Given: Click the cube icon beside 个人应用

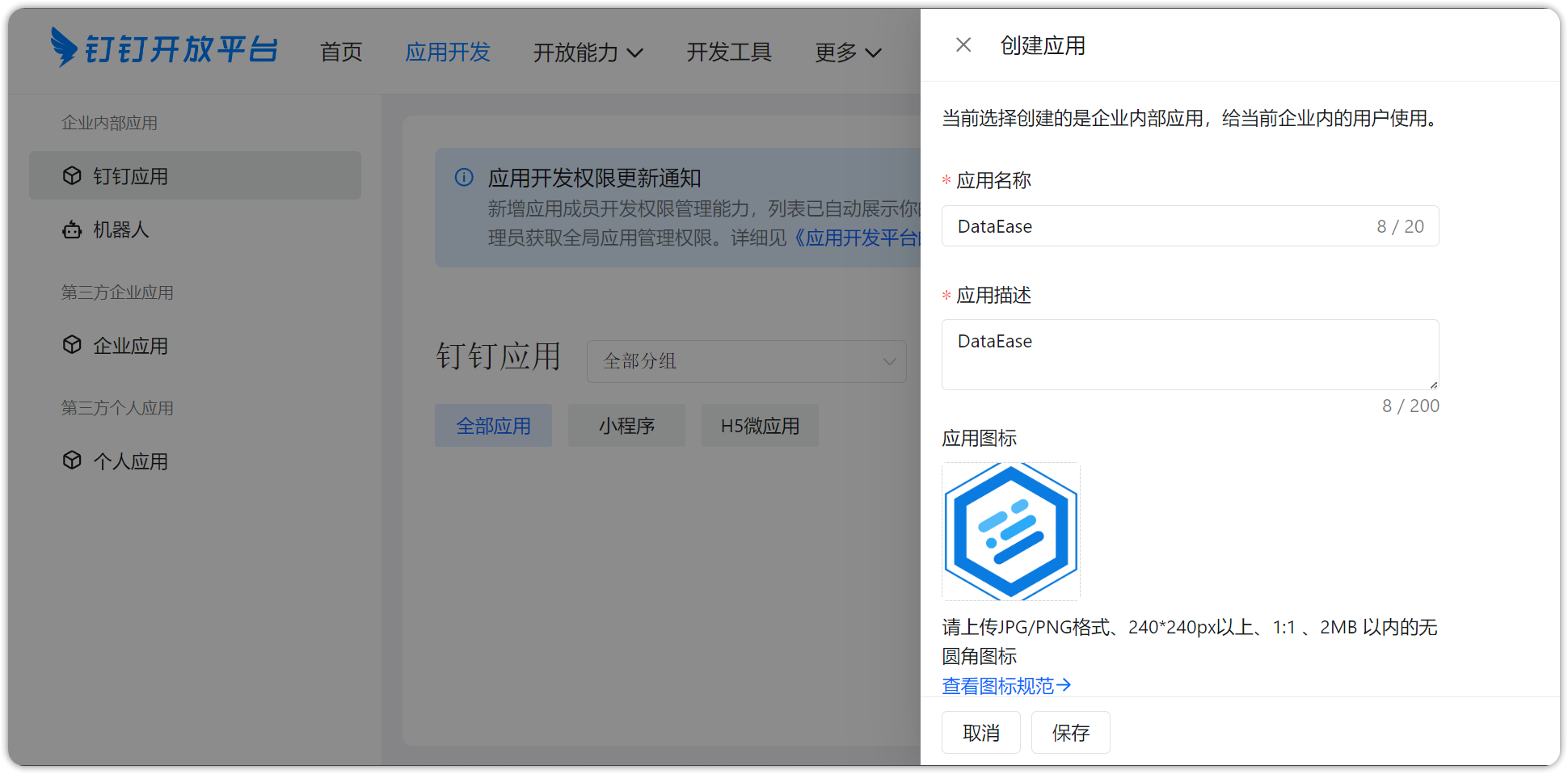Looking at the screenshot, I should pos(72,461).
